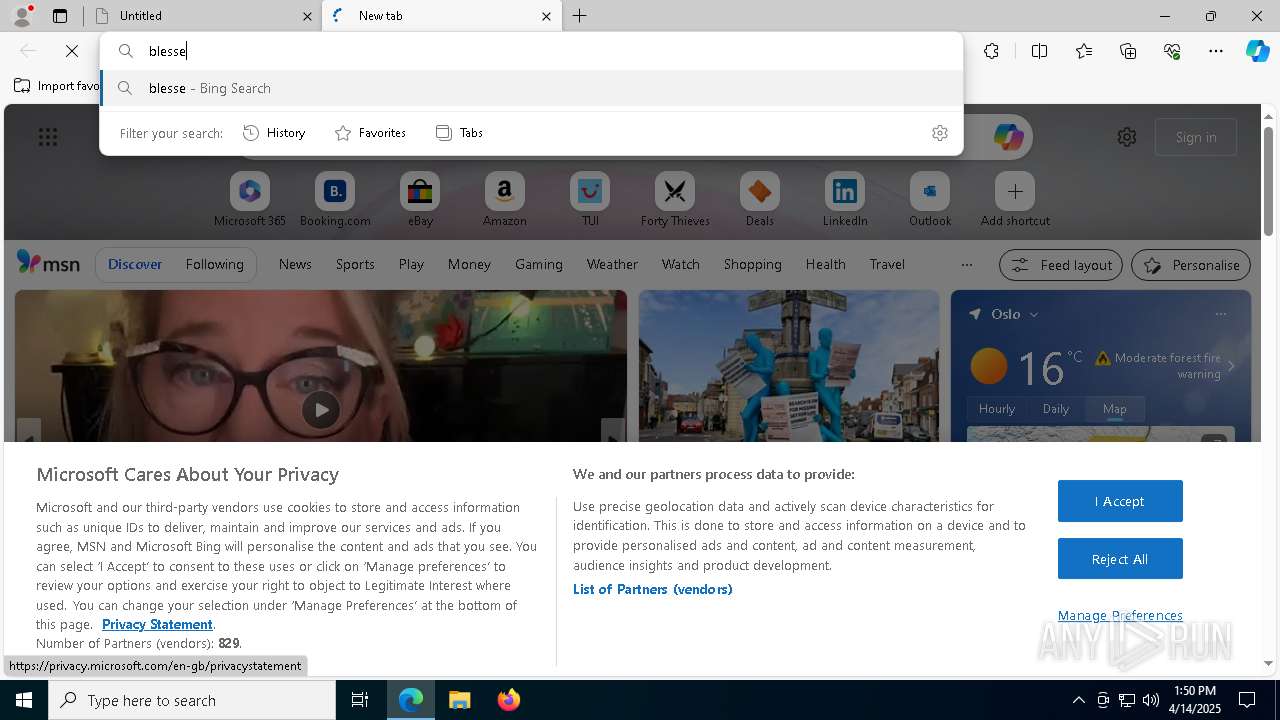Open the tab actions menu icon
The image size is (1280, 720).
[x=60, y=16]
